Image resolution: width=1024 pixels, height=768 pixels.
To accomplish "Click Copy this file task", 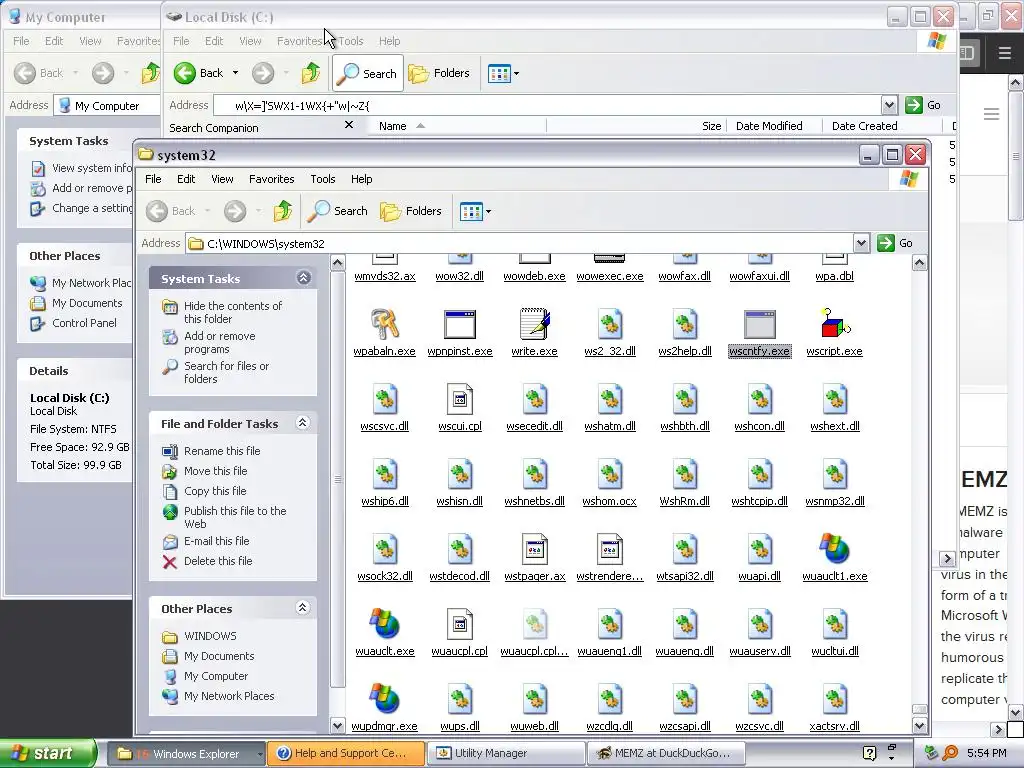I will click(215, 491).
